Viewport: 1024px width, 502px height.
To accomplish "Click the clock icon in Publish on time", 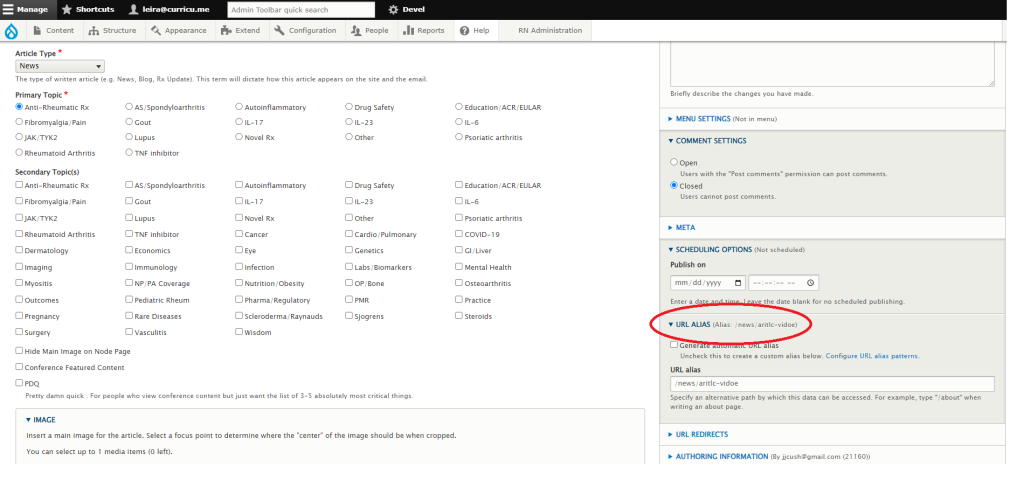I will 810,283.
